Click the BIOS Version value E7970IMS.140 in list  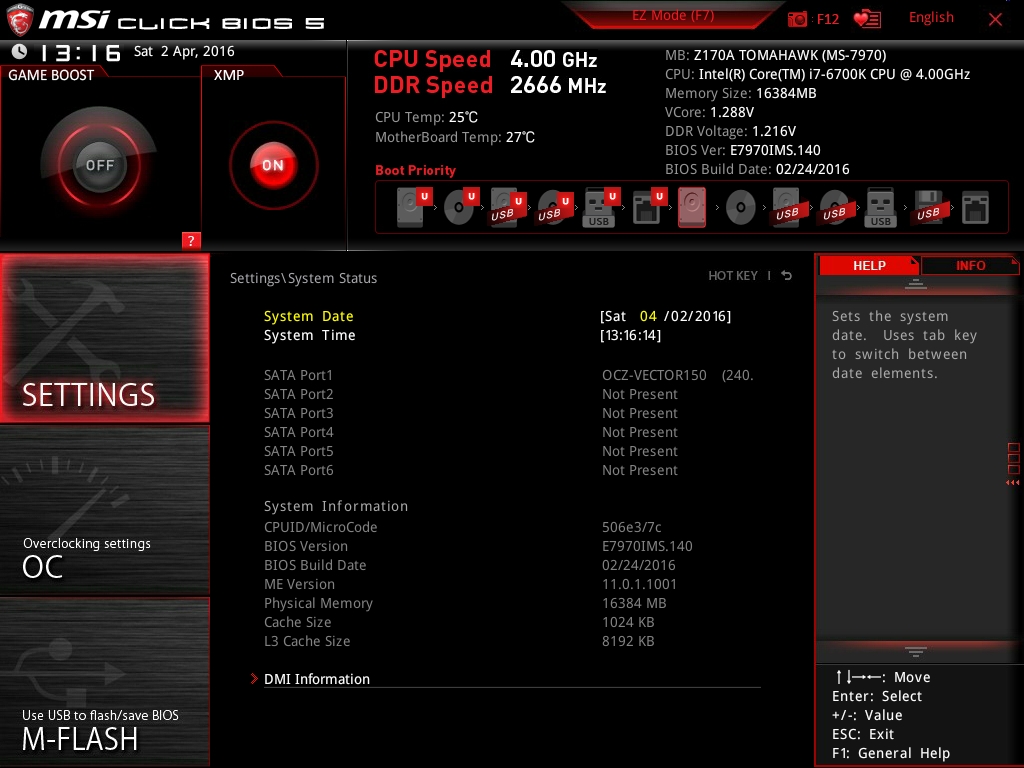[647, 546]
